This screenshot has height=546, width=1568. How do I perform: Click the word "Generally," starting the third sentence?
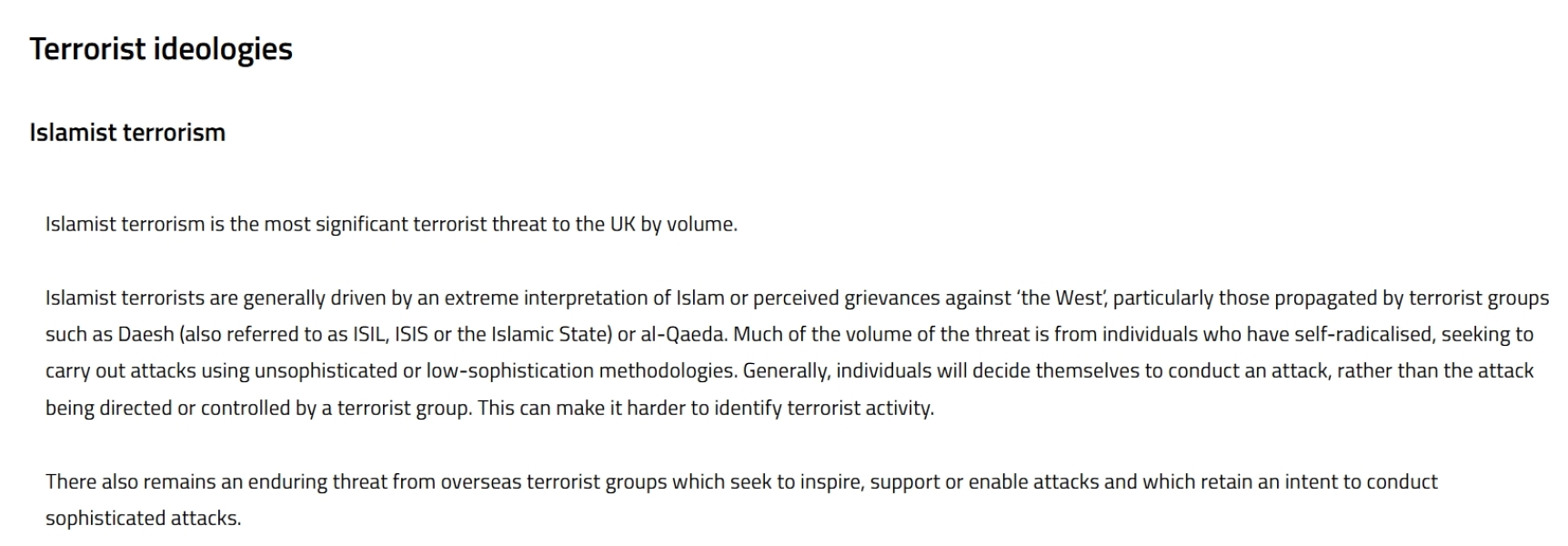point(787,370)
